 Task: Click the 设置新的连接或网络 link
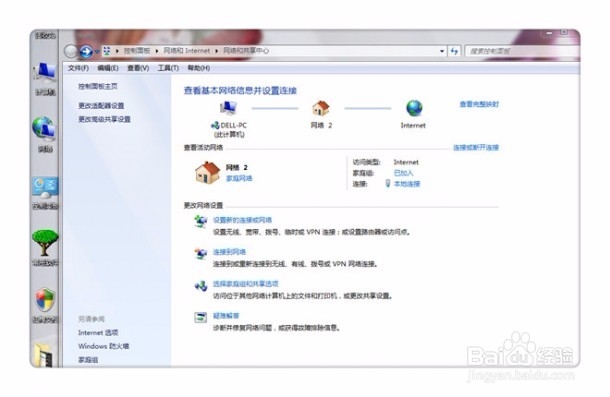click(x=242, y=220)
